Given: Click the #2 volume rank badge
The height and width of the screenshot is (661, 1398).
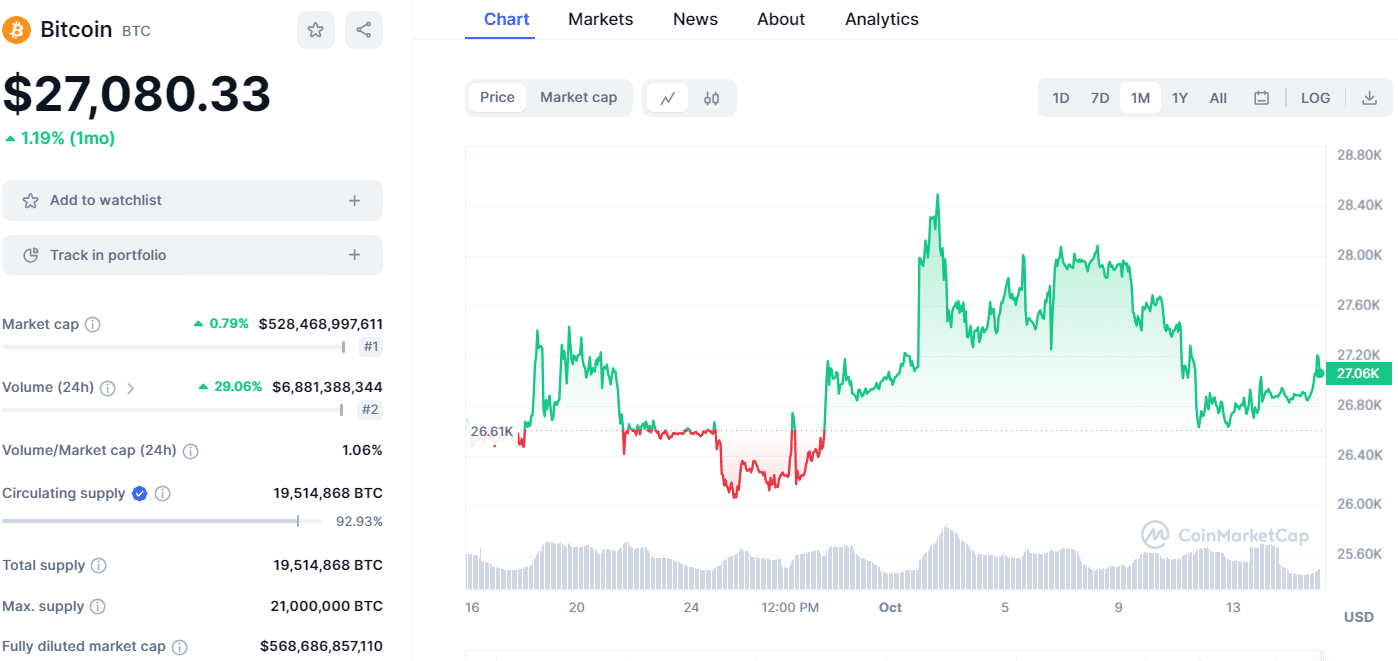Looking at the screenshot, I should click(370, 409).
